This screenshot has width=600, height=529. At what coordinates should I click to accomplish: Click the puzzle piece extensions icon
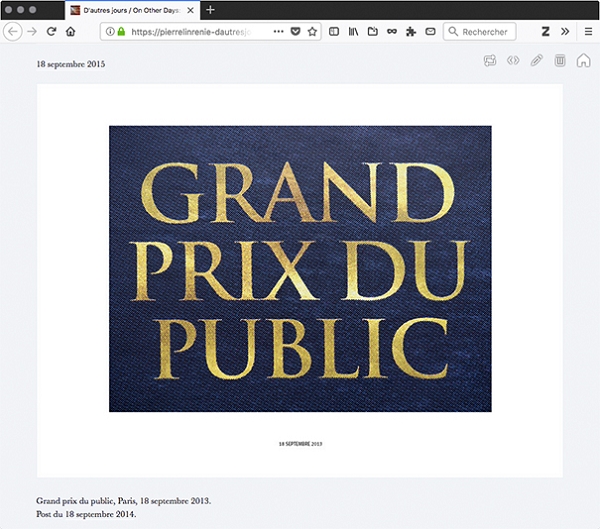tap(411, 32)
